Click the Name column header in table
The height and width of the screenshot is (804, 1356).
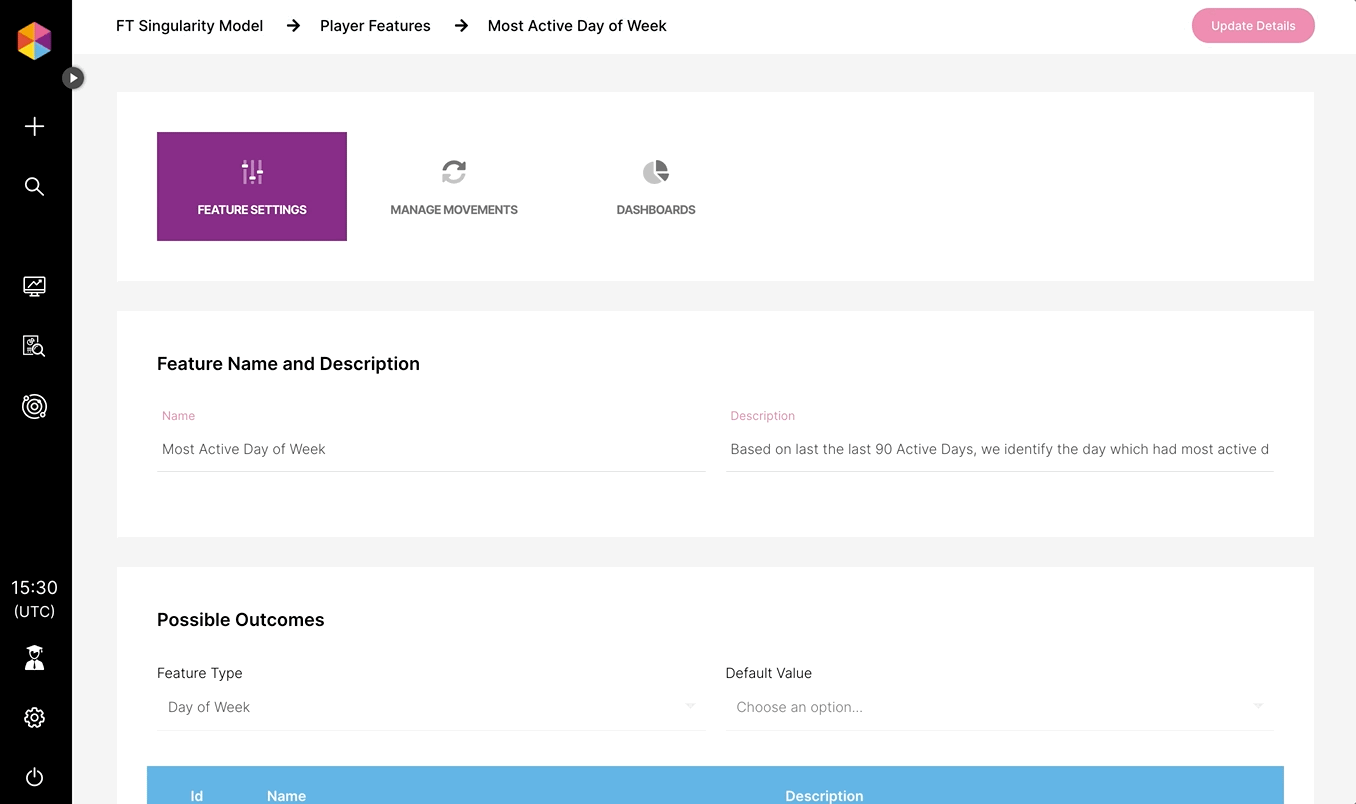click(286, 796)
